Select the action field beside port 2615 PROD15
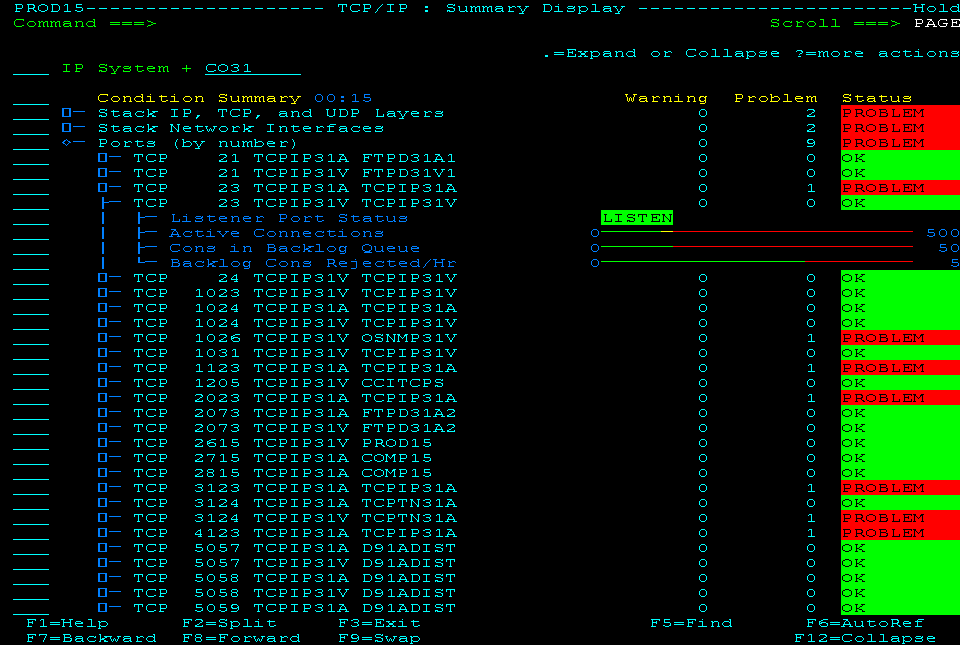The image size is (960, 645). [30, 442]
